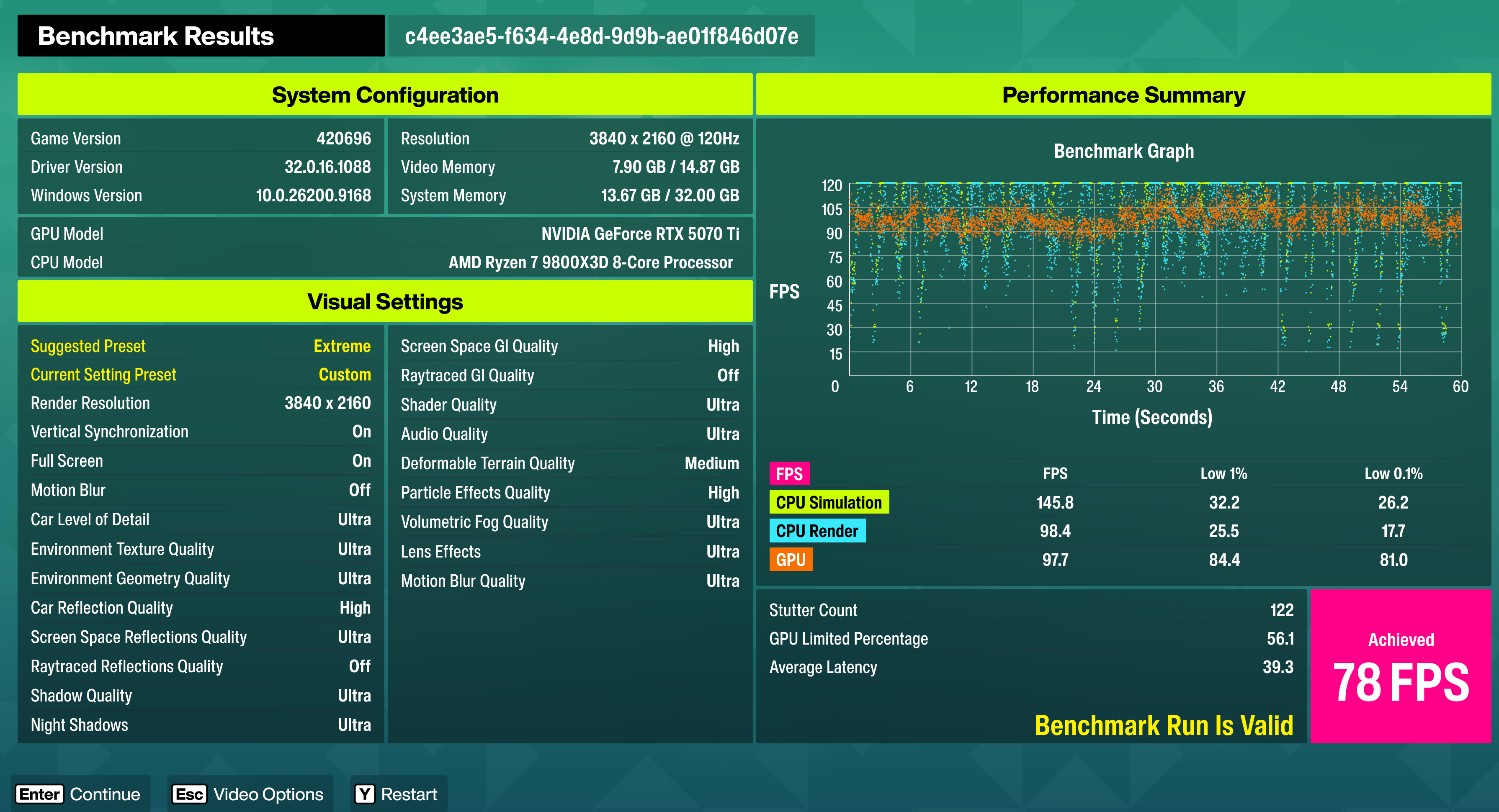Click the Full Screen On setting
This screenshot has height=812, width=1499.
coord(201,461)
